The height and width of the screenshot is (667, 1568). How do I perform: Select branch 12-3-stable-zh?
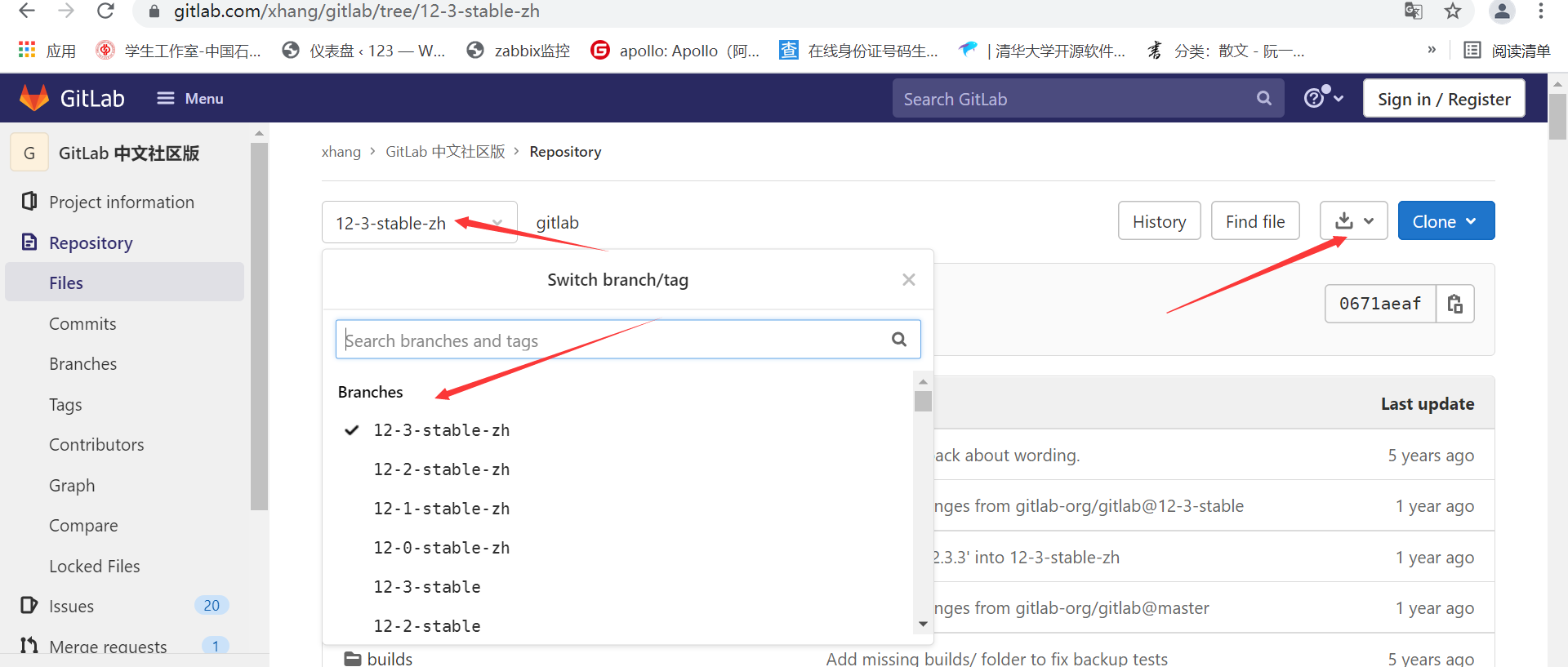click(442, 430)
